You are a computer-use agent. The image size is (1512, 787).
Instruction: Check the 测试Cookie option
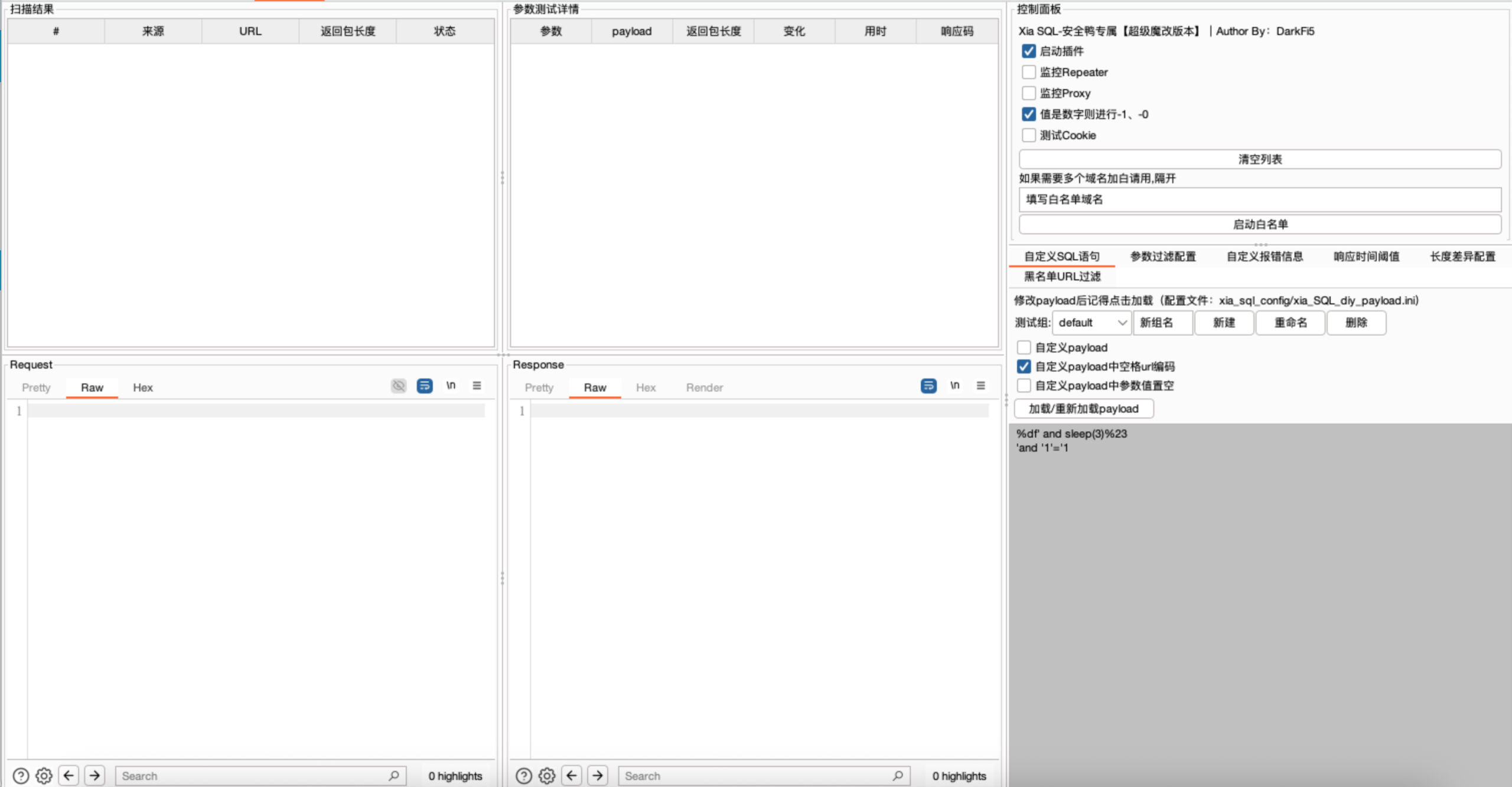tap(1029, 135)
